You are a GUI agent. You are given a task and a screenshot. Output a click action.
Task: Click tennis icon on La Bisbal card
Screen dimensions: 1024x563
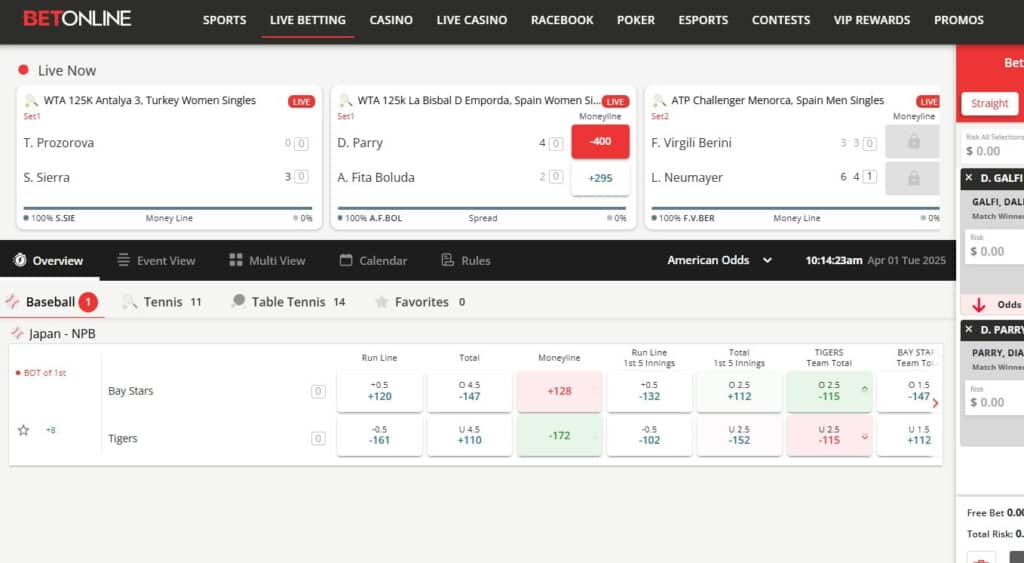(x=345, y=101)
